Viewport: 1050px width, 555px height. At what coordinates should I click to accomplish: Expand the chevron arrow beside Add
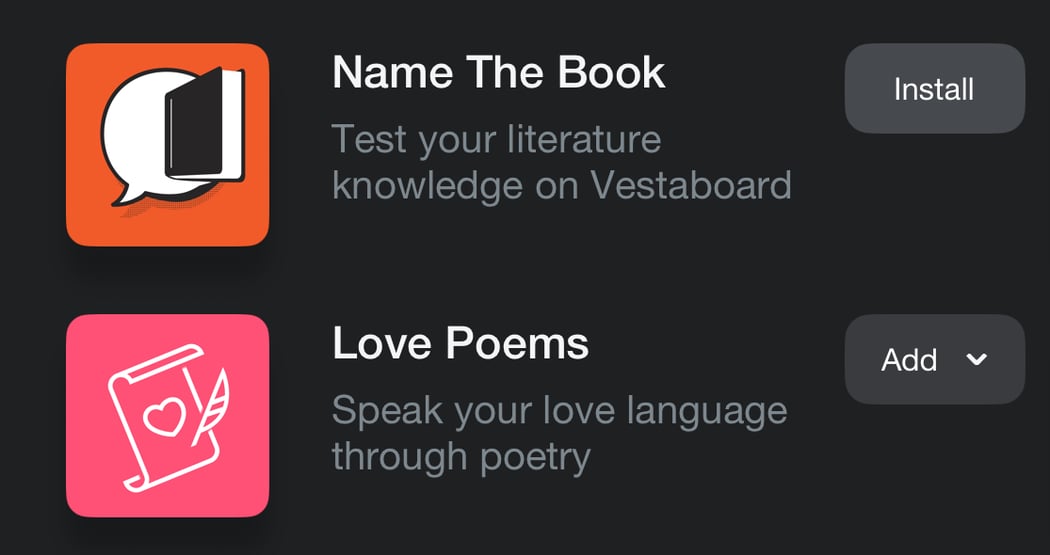(x=977, y=360)
